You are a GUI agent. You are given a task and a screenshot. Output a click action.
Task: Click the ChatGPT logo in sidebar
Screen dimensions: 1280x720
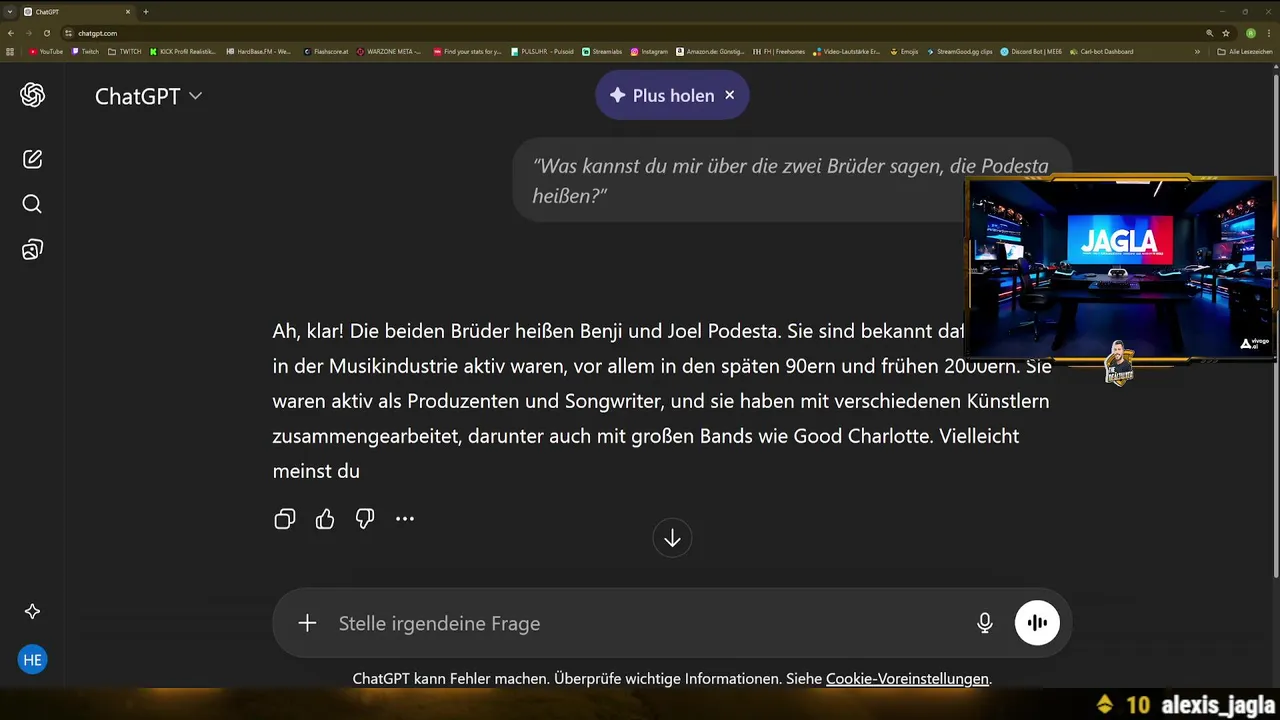click(x=32, y=95)
